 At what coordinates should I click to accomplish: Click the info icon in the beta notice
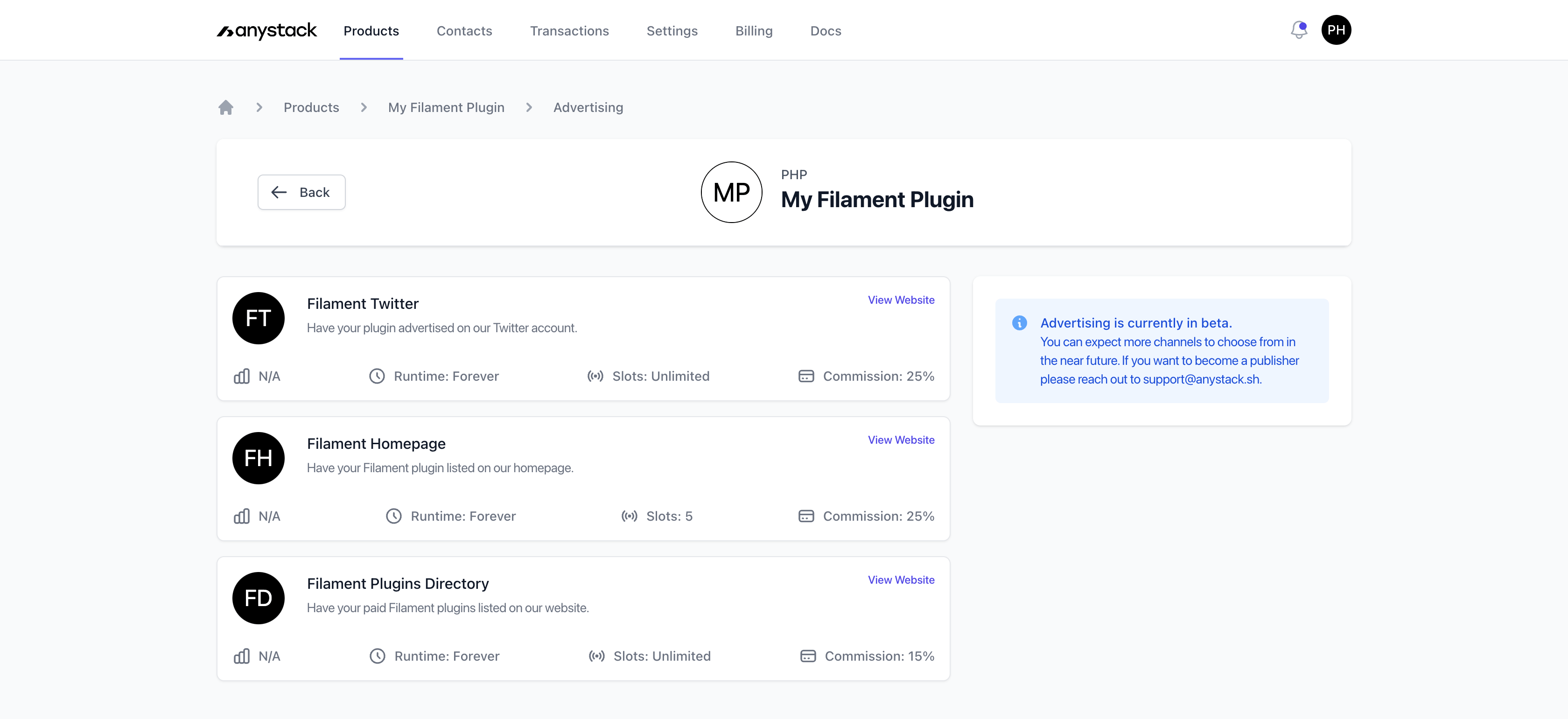coord(1019,323)
